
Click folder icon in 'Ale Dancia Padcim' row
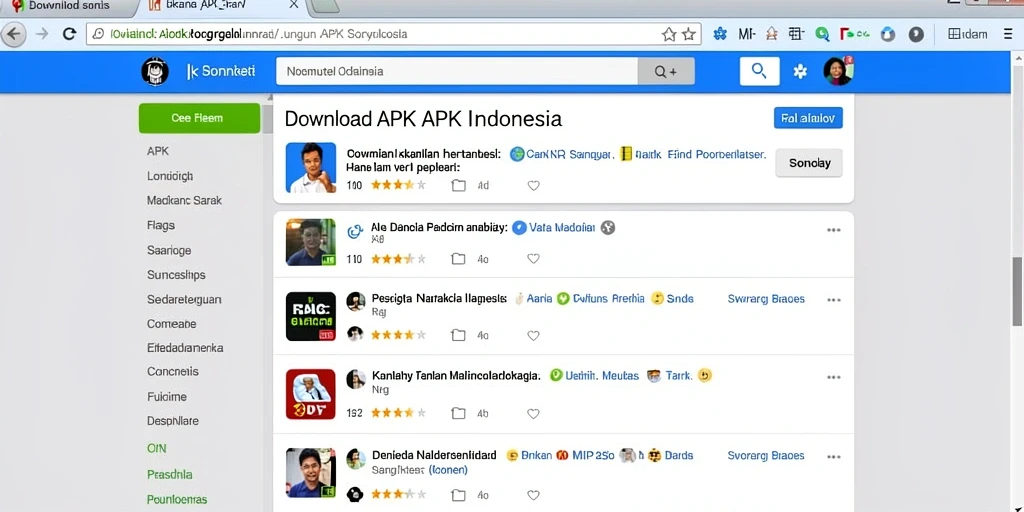point(459,259)
